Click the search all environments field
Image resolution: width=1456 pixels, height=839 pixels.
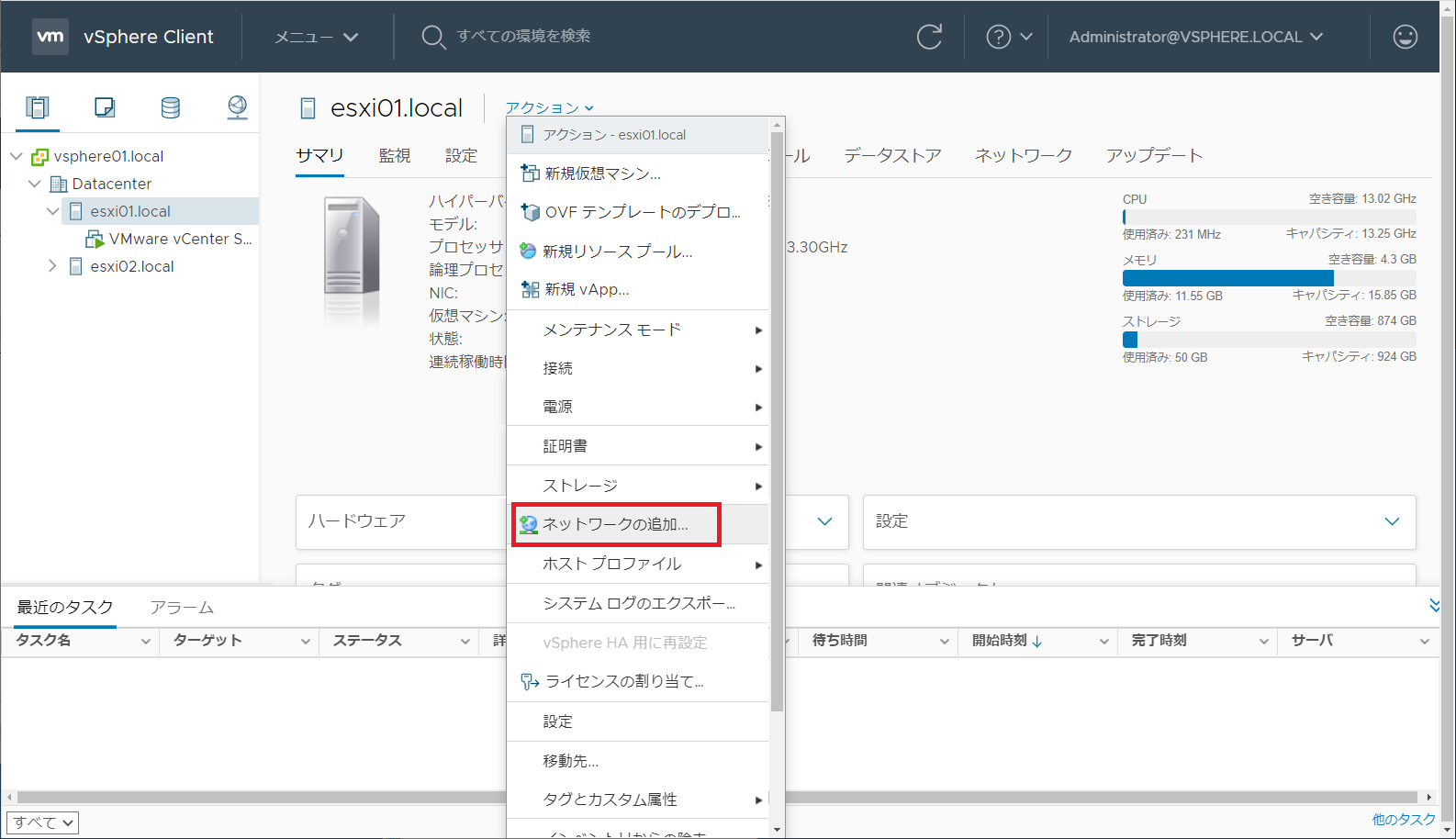[x=523, y=36]
